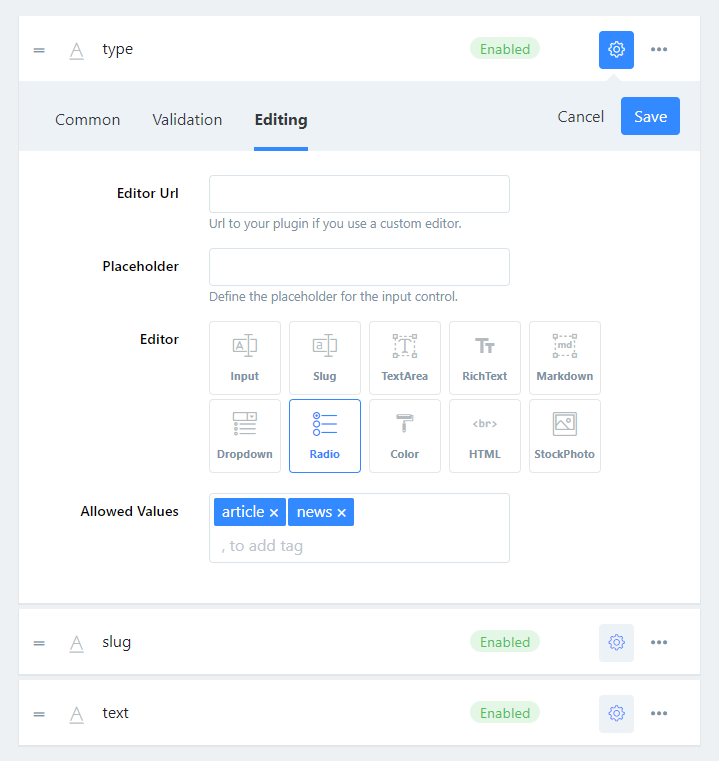719x761 pixels.
Task: Collapse type field settings via gear
Action: click(x=616, y=50)
